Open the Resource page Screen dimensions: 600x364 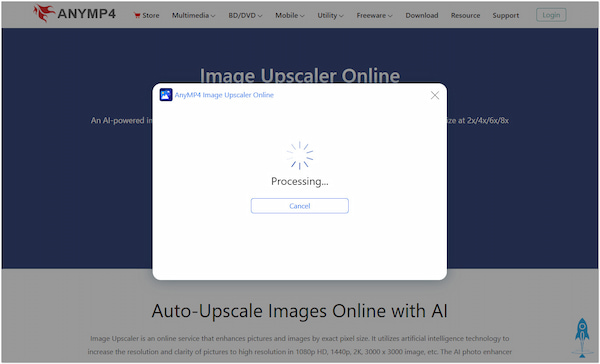tap(465, 15)
